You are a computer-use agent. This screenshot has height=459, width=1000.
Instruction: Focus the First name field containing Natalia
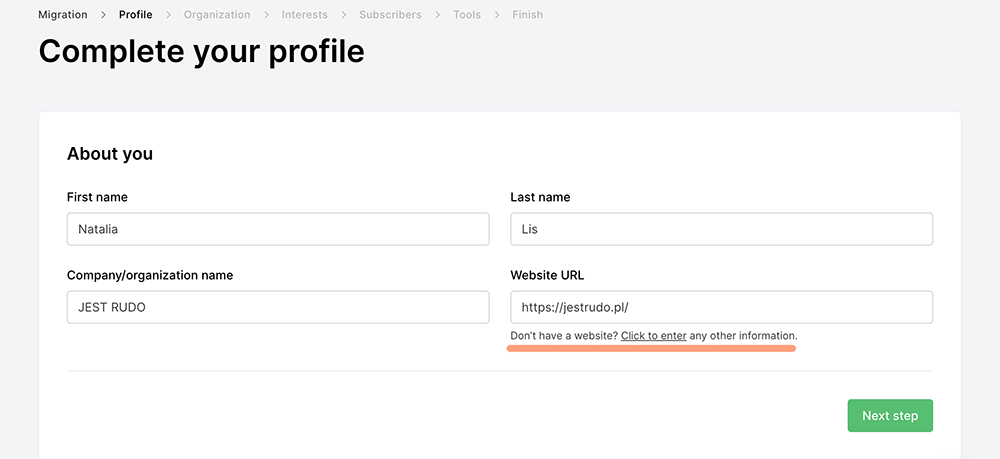(x=278, y=229)
